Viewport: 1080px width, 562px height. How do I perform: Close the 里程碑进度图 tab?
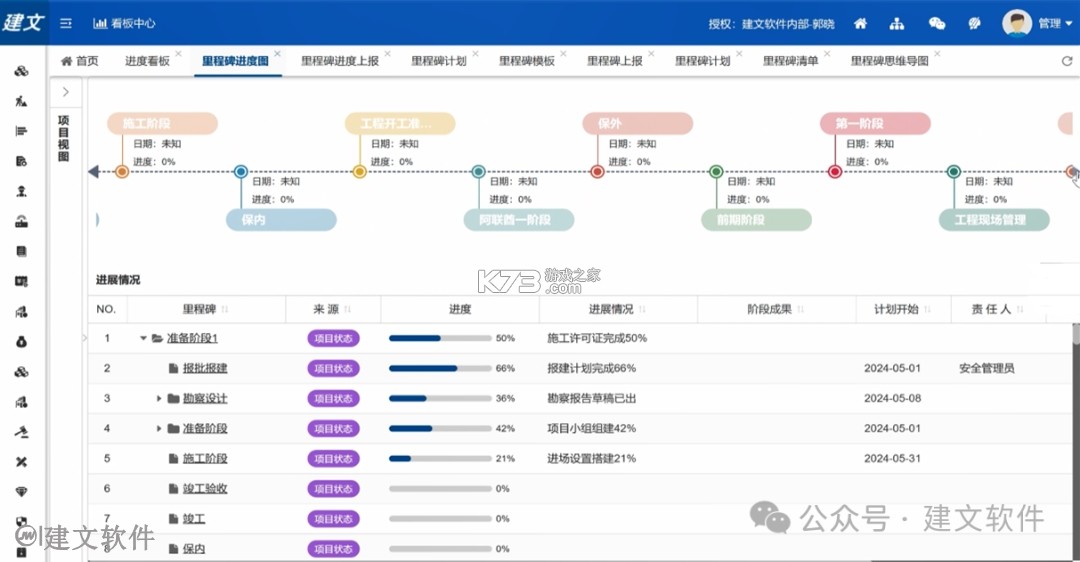tap(278, 53)
